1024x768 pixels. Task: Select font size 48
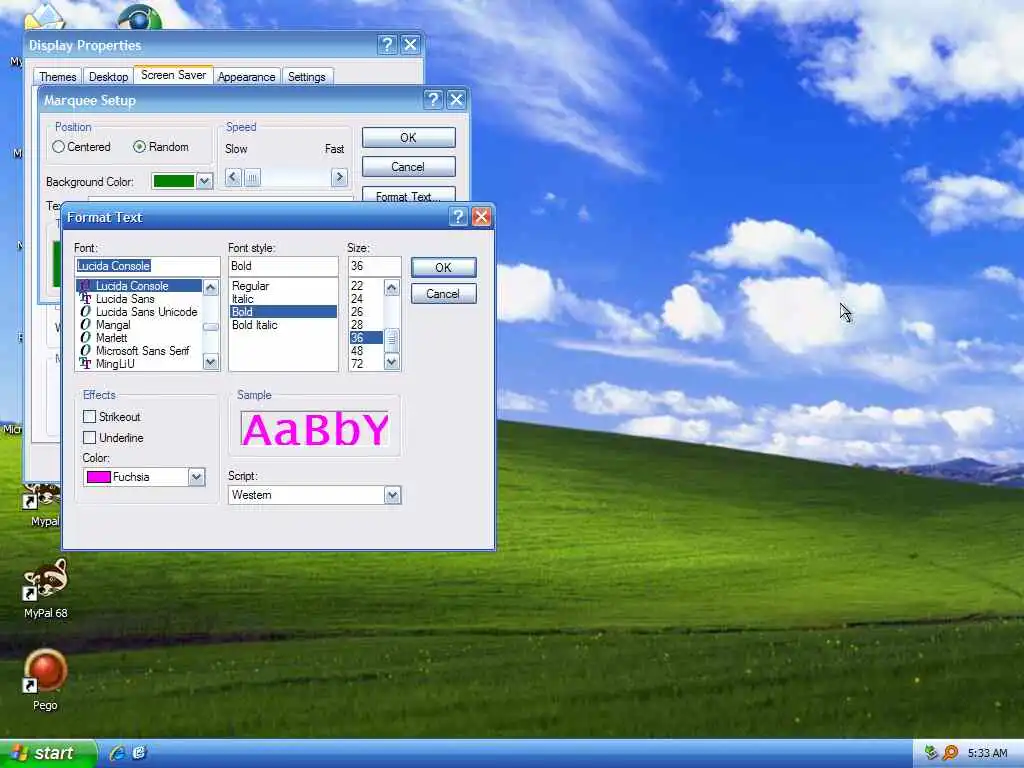coord(366,351)
